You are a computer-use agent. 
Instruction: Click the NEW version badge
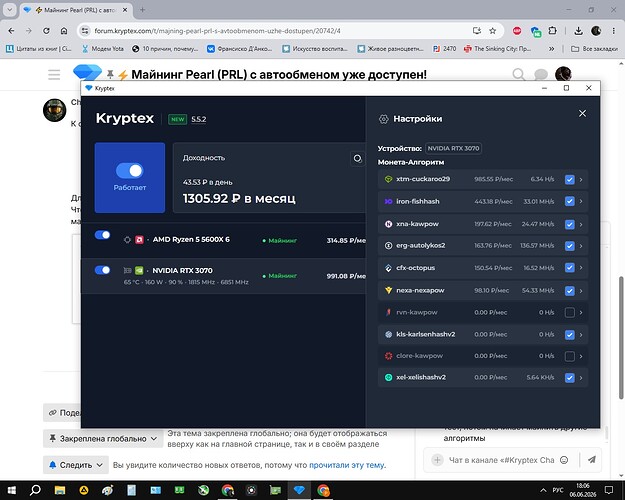click(x=177, y=119)
